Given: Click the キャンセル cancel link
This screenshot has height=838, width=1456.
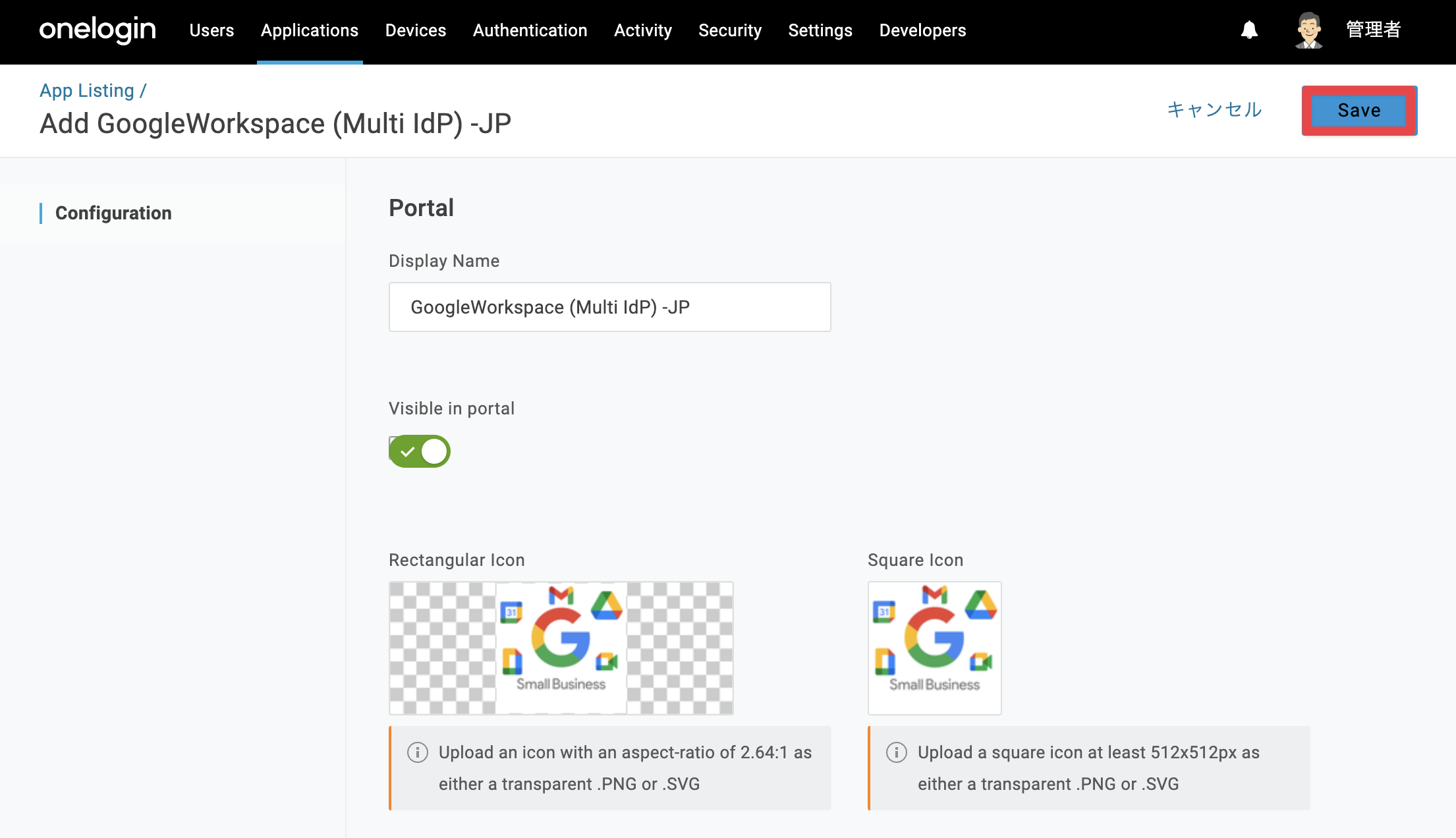Looking at the screenshot, I should click(1215, 109).
